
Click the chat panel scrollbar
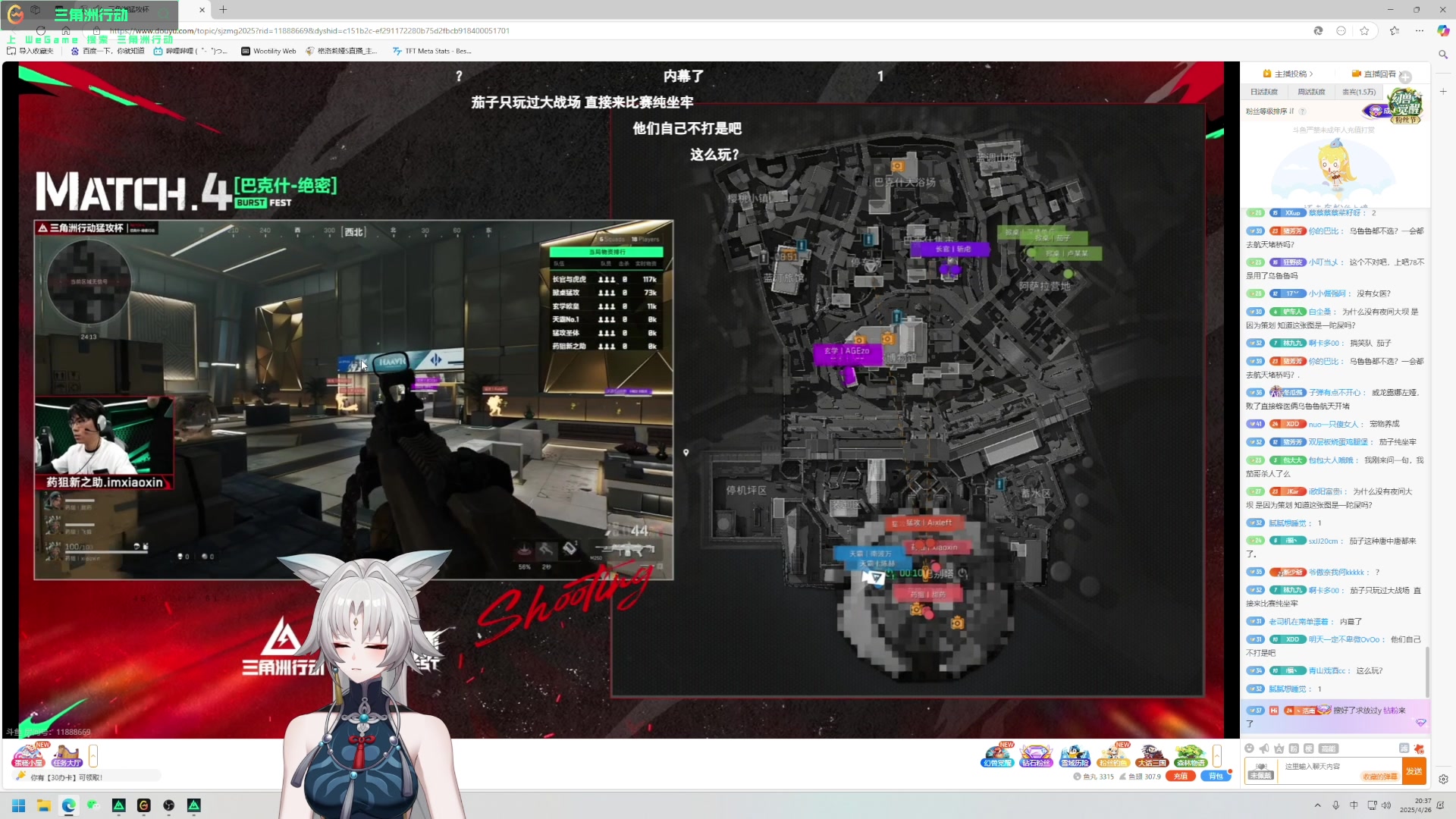point(1427,672)
